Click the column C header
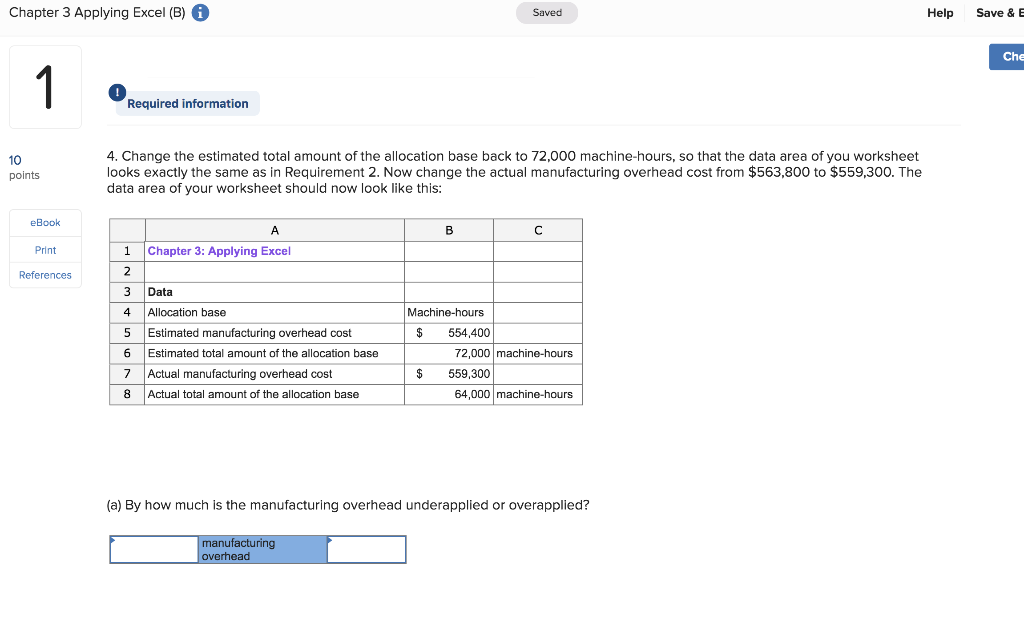Viewport: 1024px width, 631px height. point(538,231)
